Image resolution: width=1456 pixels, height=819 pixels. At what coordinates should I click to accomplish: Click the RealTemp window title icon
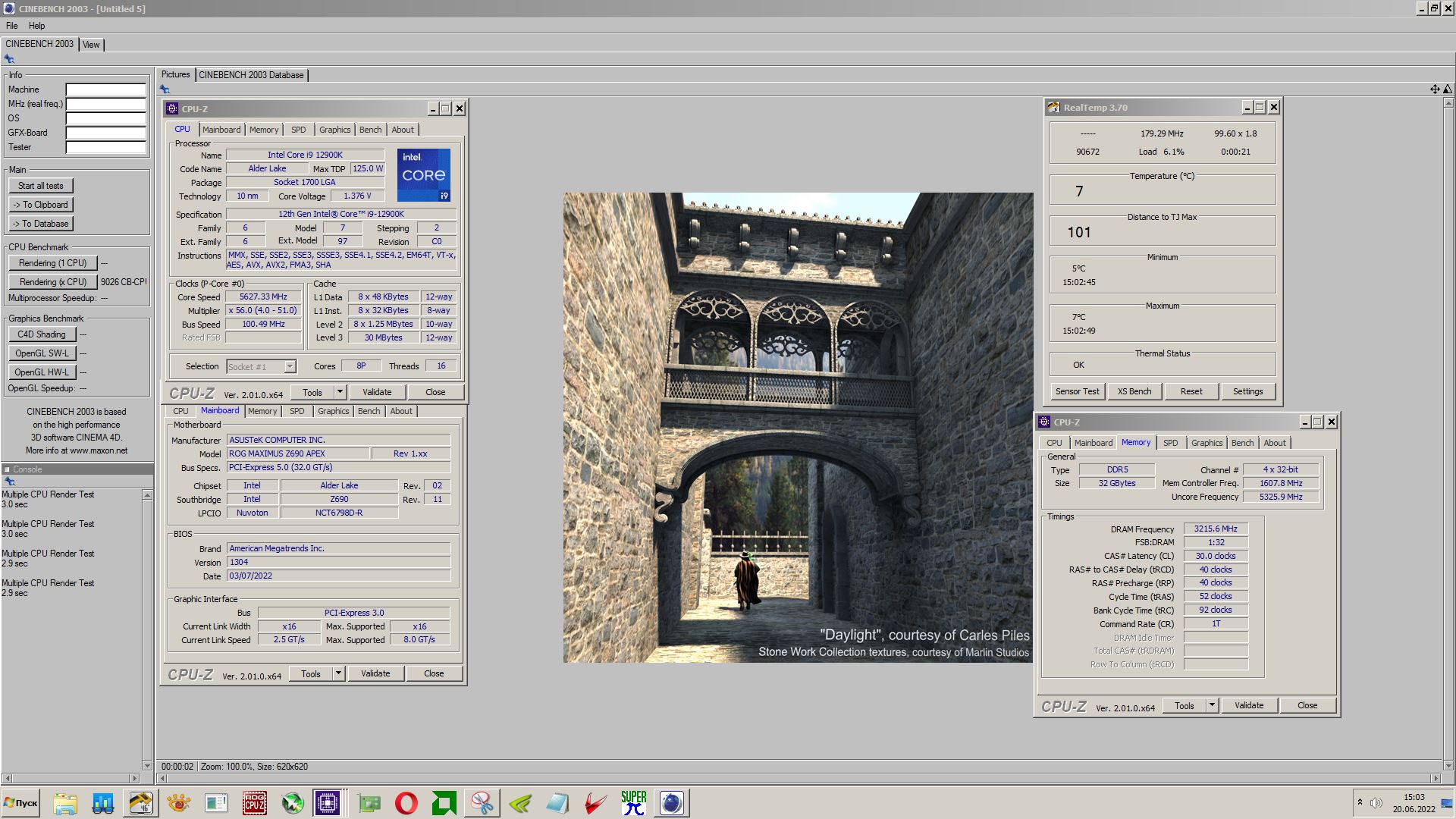(1053, 108)
